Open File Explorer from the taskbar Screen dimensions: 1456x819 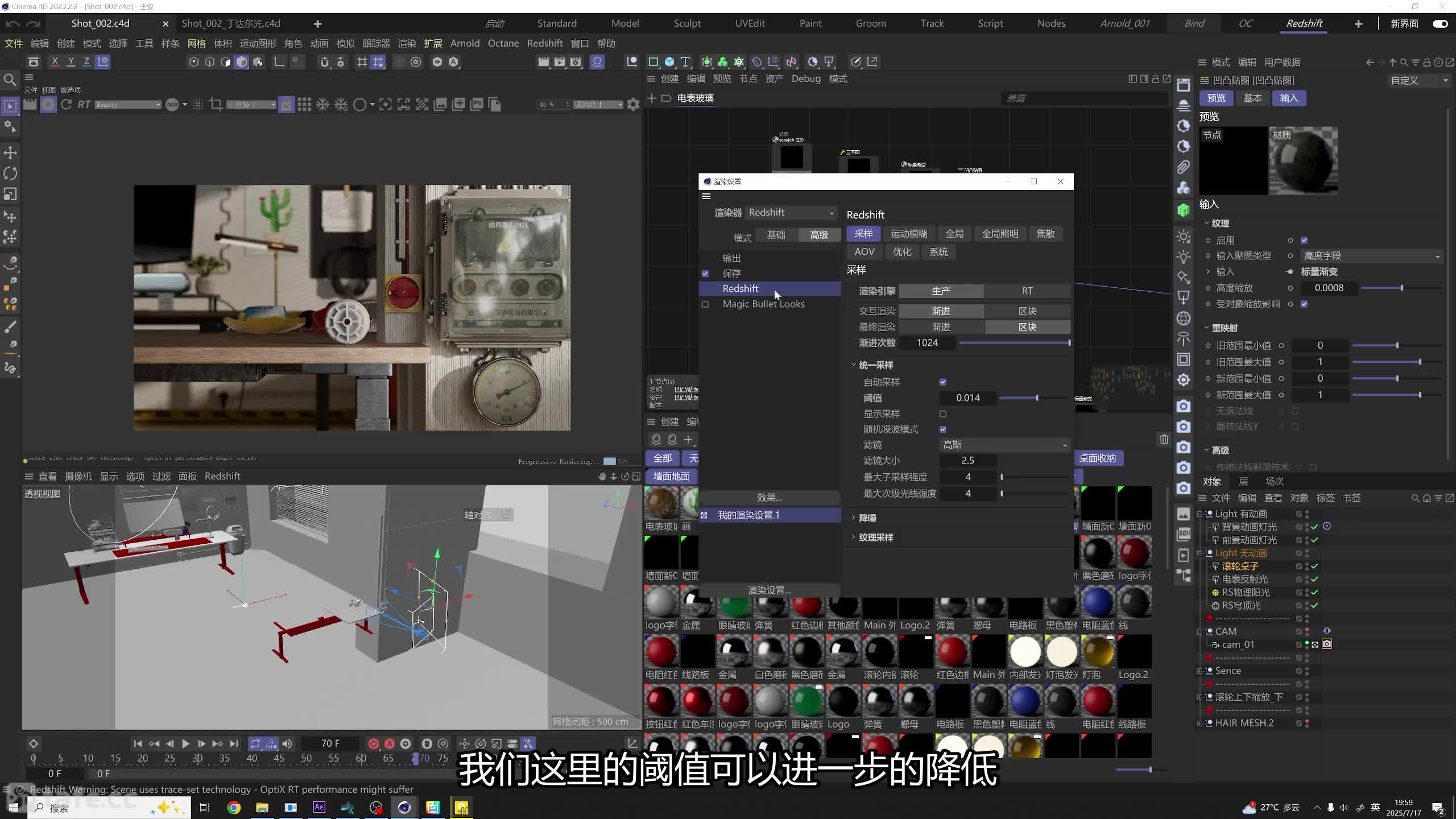[262, 808]
